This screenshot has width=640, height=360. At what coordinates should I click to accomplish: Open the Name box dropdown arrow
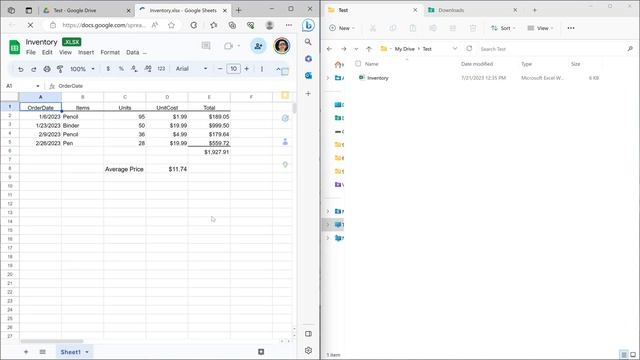point(38,86)
